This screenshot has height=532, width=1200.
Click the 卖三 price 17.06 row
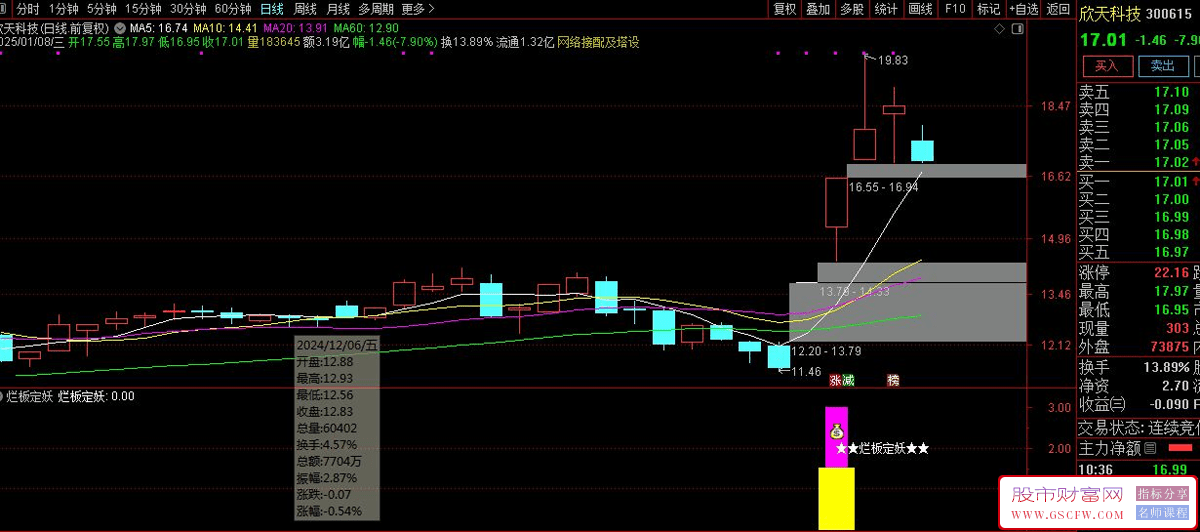pos(1139,127)
